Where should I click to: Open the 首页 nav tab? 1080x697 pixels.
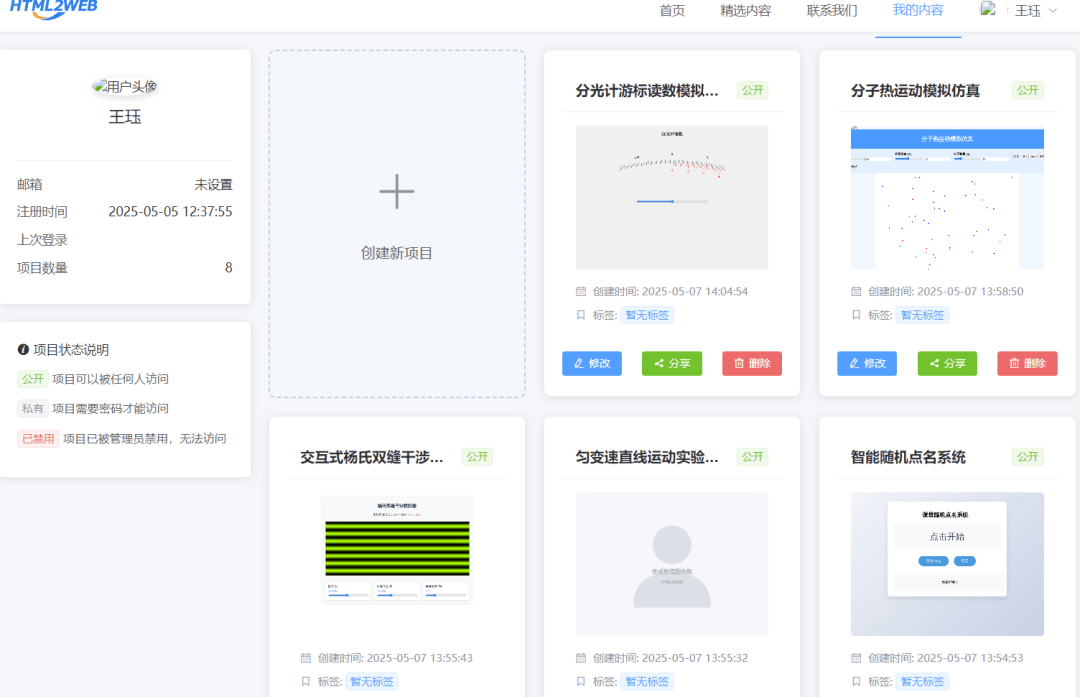672,10
